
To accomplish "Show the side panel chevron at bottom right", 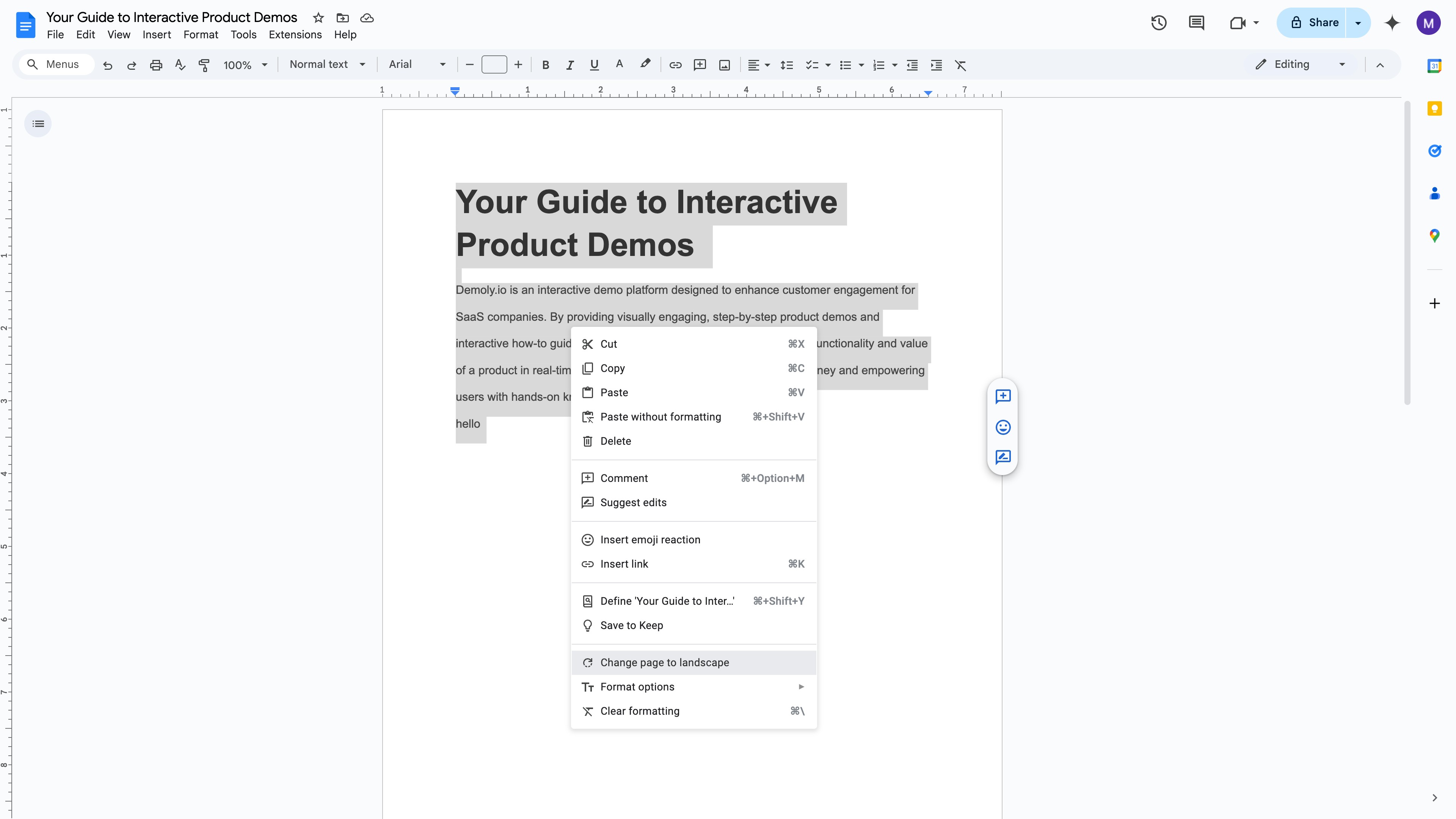I will 1434,797.
